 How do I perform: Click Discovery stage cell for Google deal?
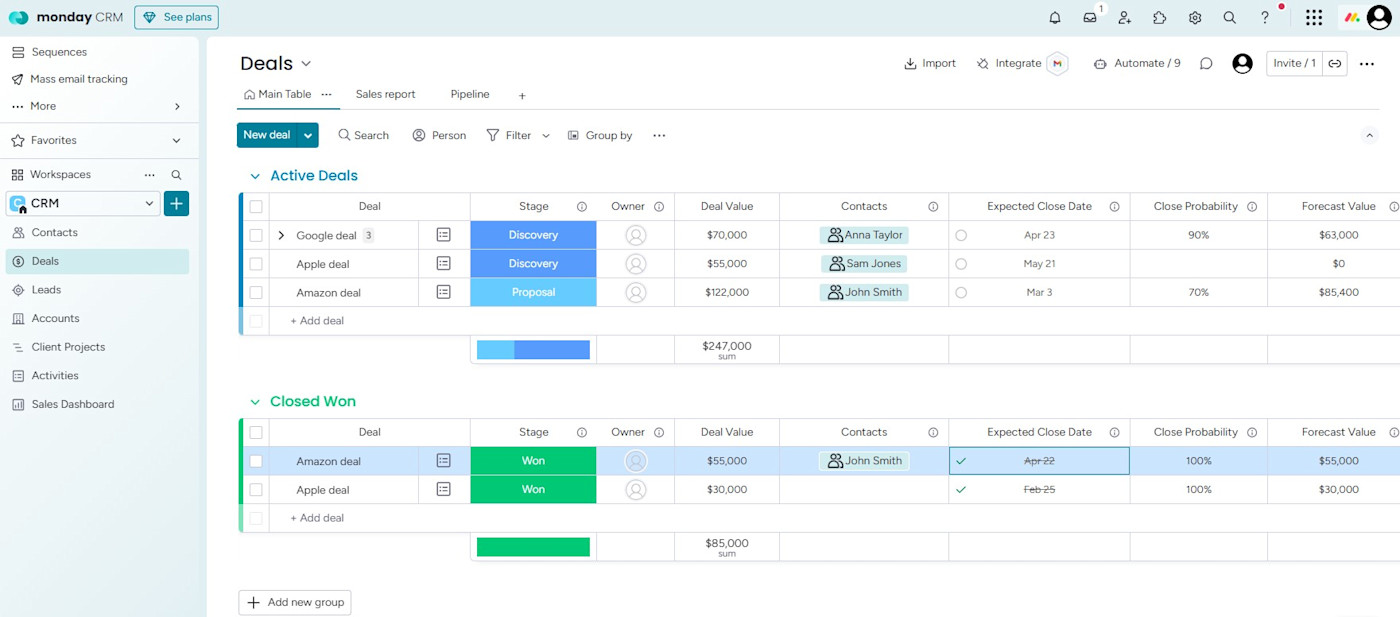(x=533, y=235)
